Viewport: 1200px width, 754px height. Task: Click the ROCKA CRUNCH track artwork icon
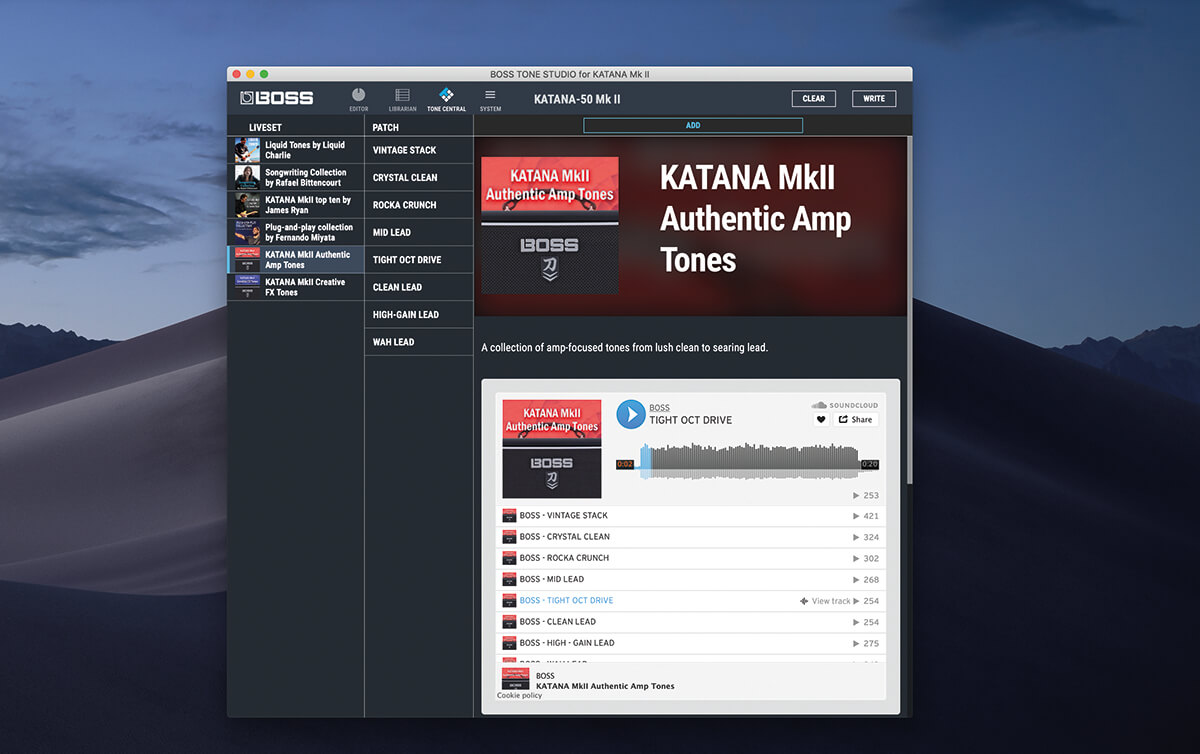pos(509,558)
